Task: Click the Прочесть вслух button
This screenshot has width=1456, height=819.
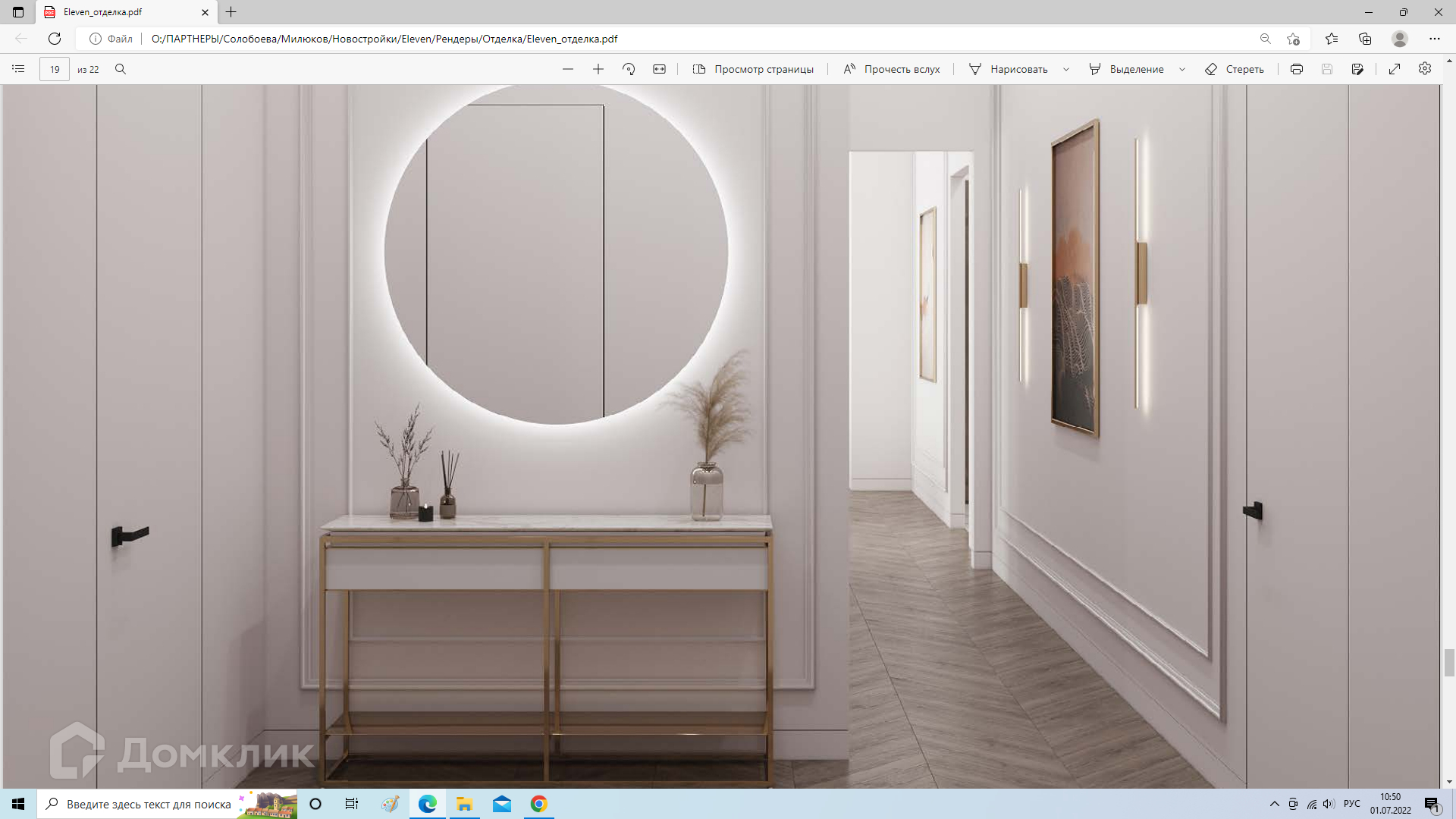Action: (892, 69)
